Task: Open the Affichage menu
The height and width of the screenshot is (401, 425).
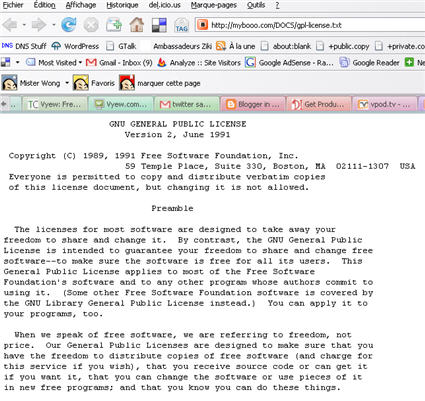Action: [x=81, y=5]
